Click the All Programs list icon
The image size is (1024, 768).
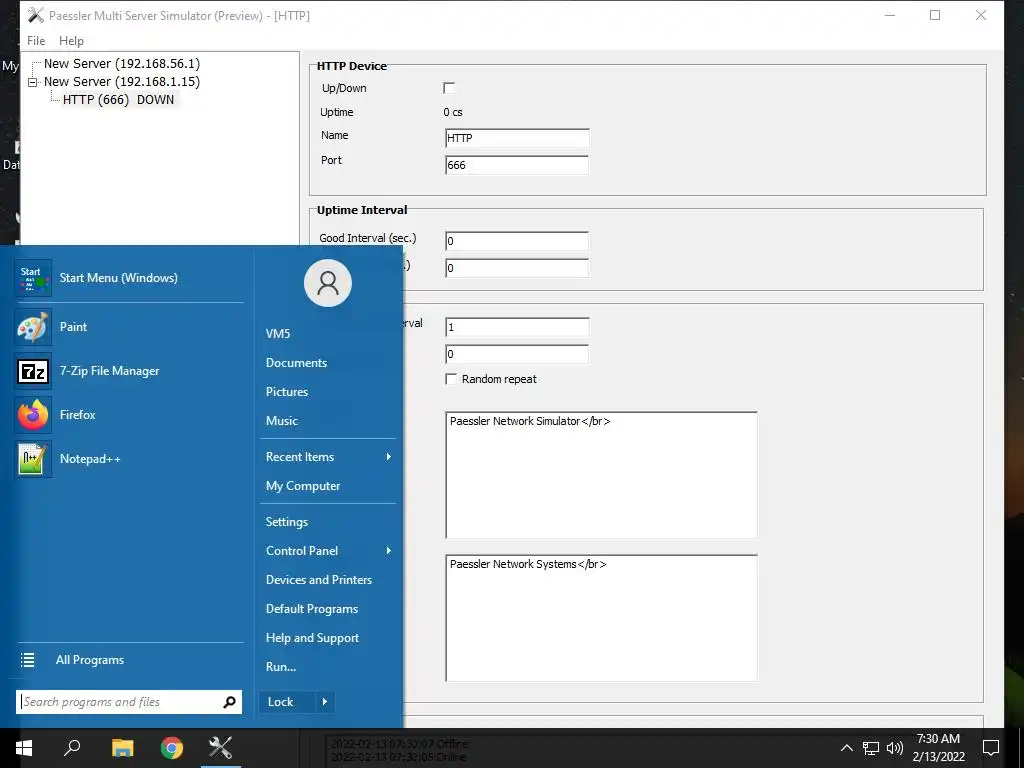point(27,660)
